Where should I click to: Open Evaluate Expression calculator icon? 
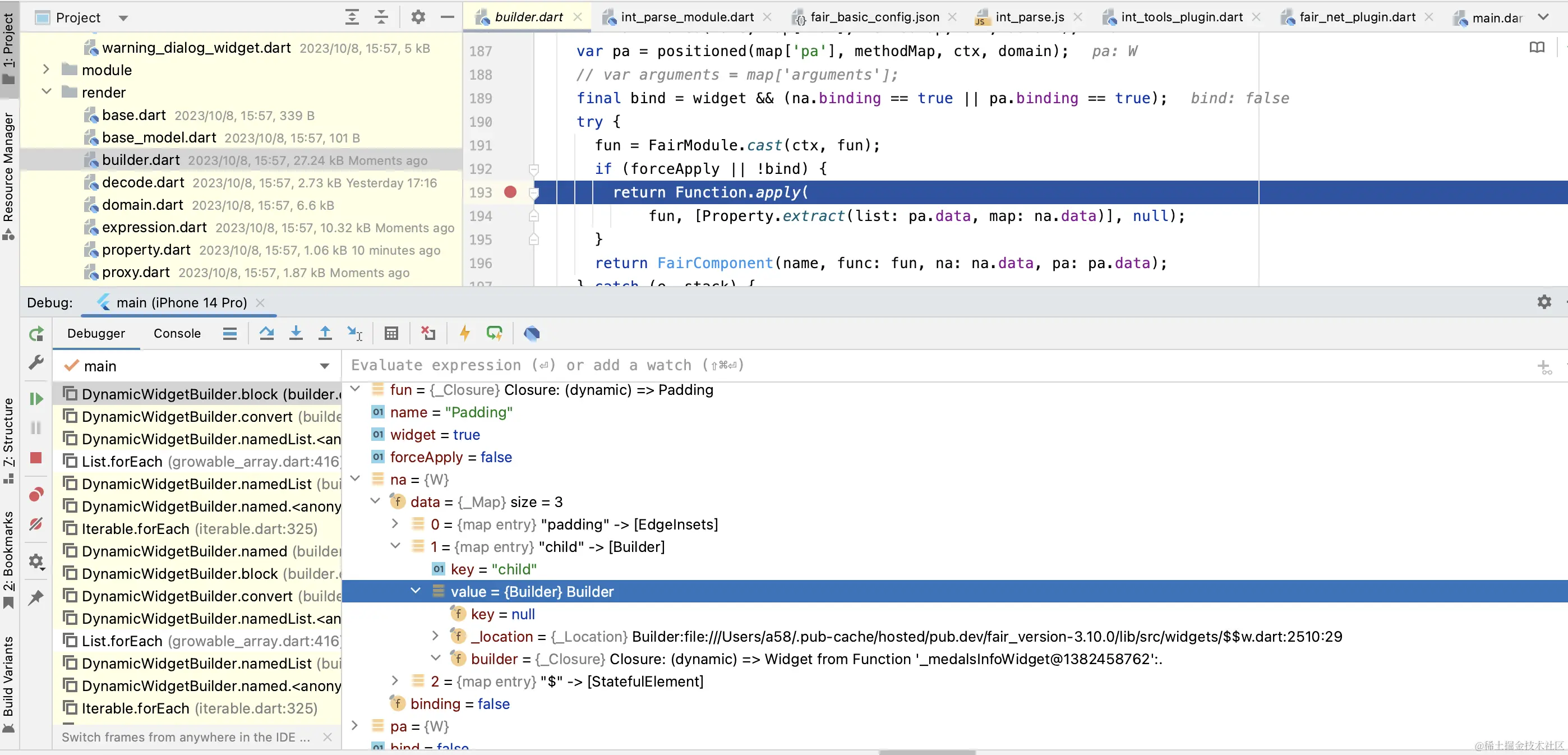391,333
